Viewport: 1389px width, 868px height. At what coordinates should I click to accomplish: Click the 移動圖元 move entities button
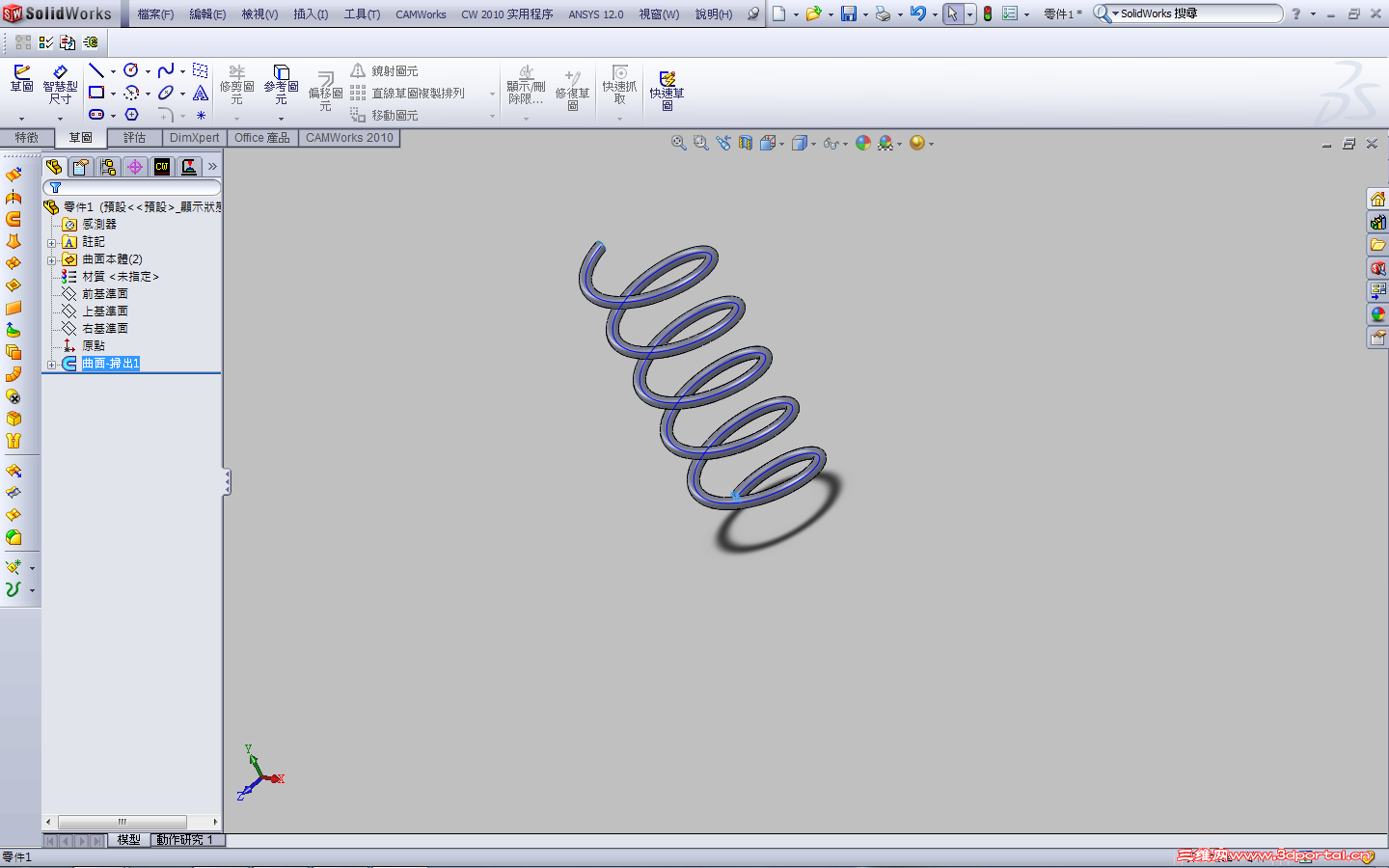(x=384, y=115)
